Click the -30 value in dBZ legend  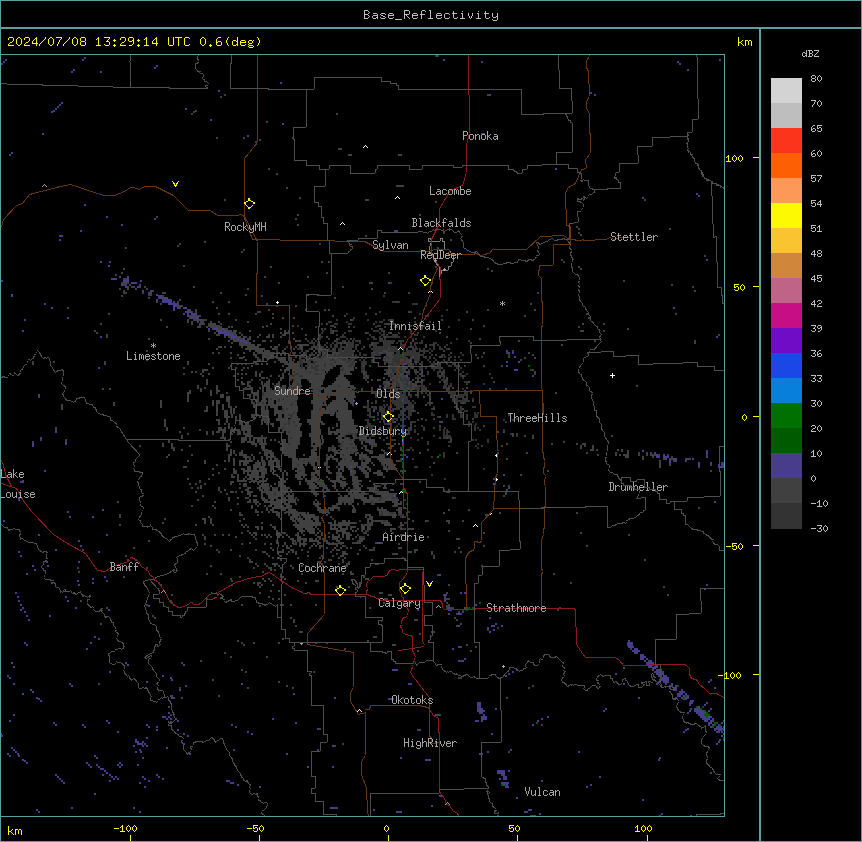click(819, 528)
